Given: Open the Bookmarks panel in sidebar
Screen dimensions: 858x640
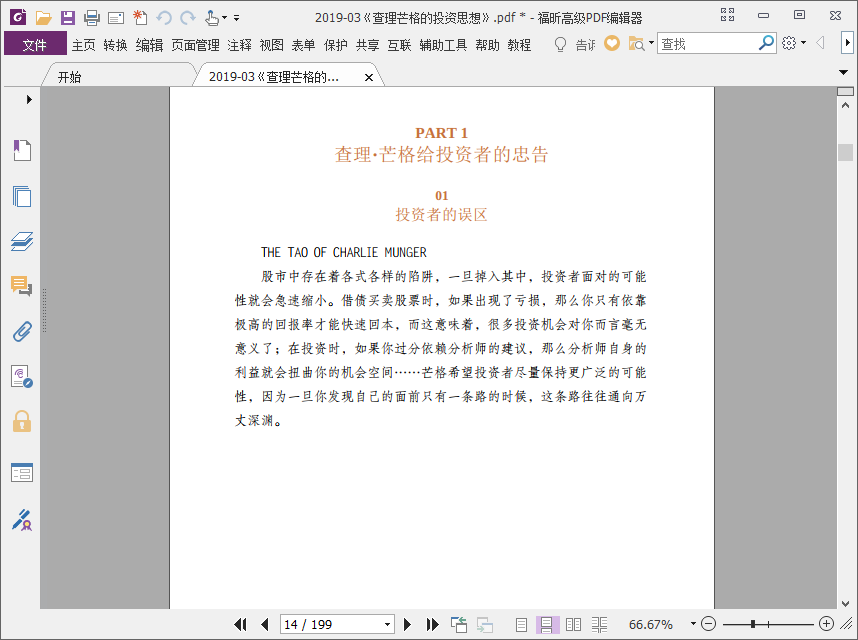Looking at the screenshot, I should point(22,150).
